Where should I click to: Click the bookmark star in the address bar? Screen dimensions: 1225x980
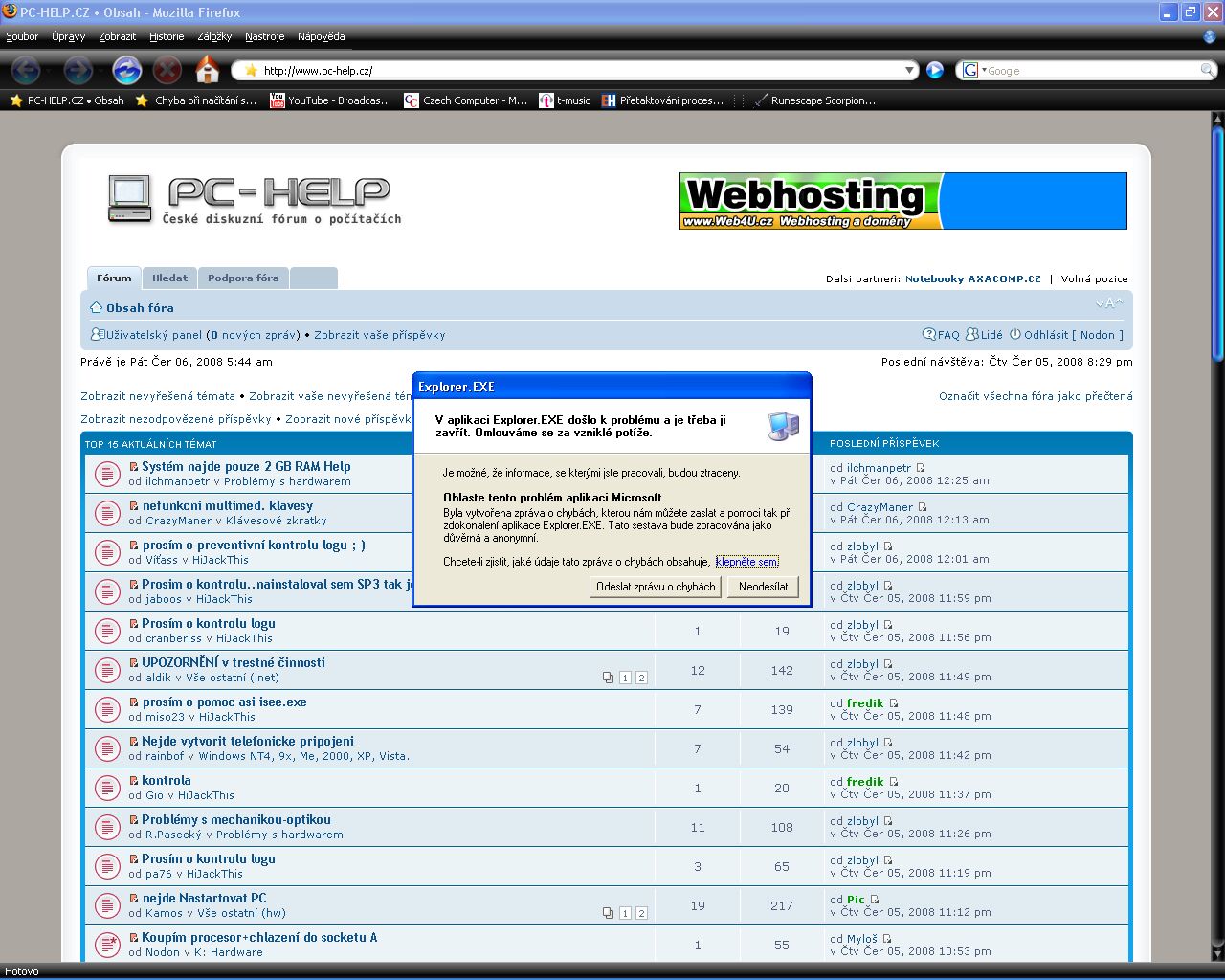(252, 70)
